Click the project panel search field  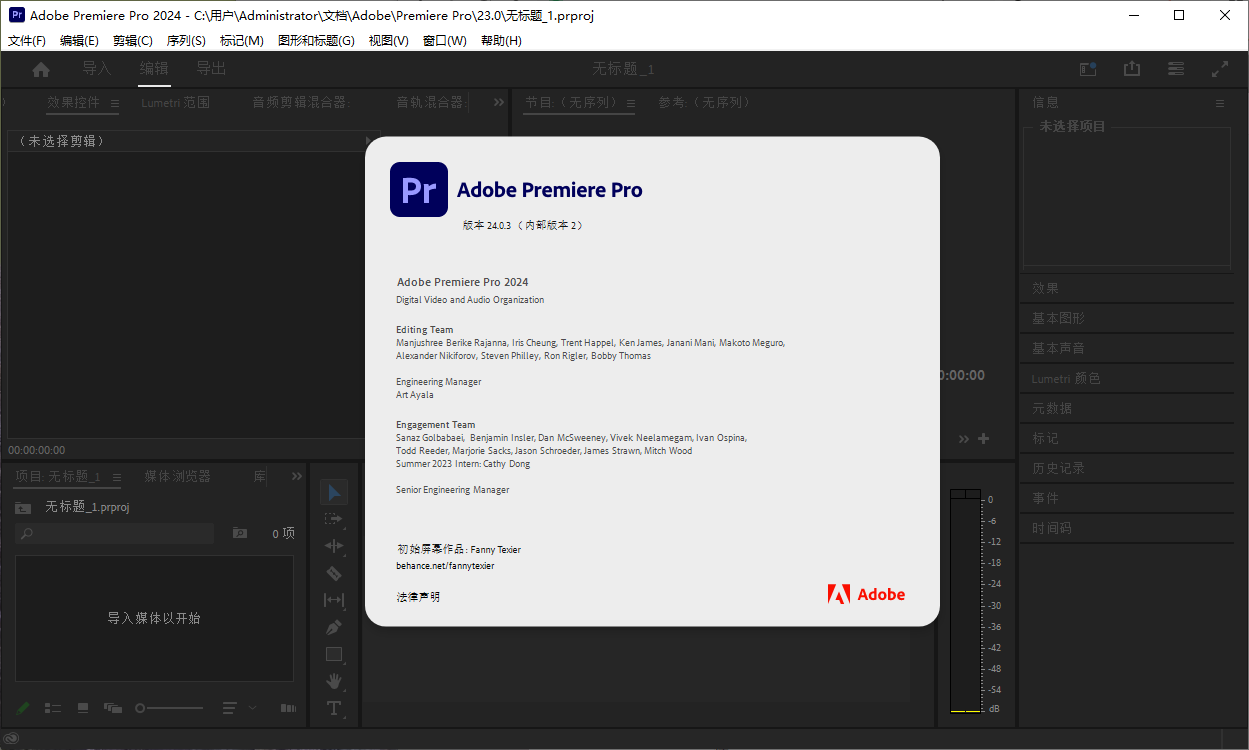coord(114,534)
